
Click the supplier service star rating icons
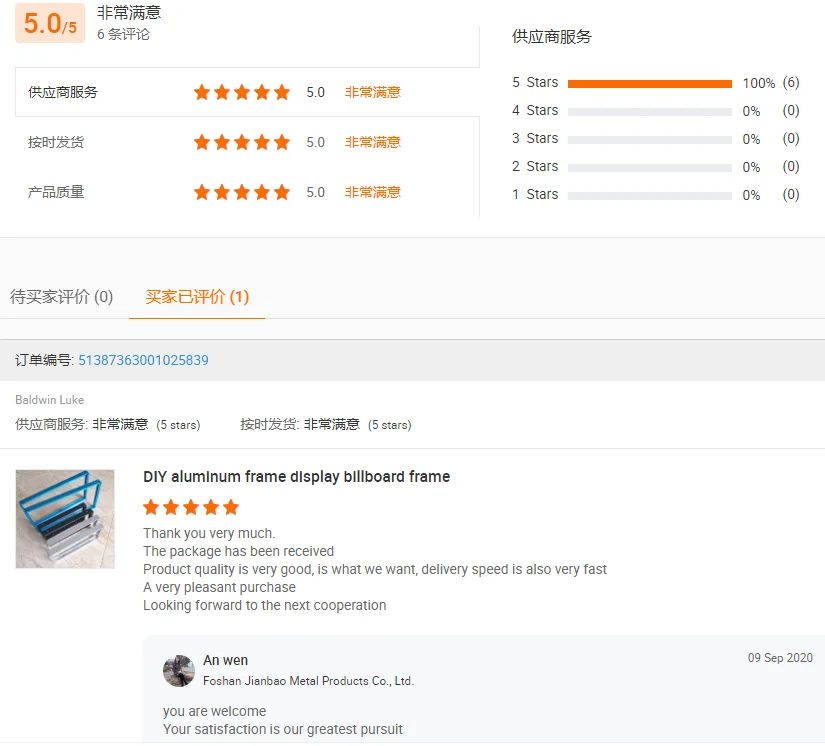coord(241,92)
